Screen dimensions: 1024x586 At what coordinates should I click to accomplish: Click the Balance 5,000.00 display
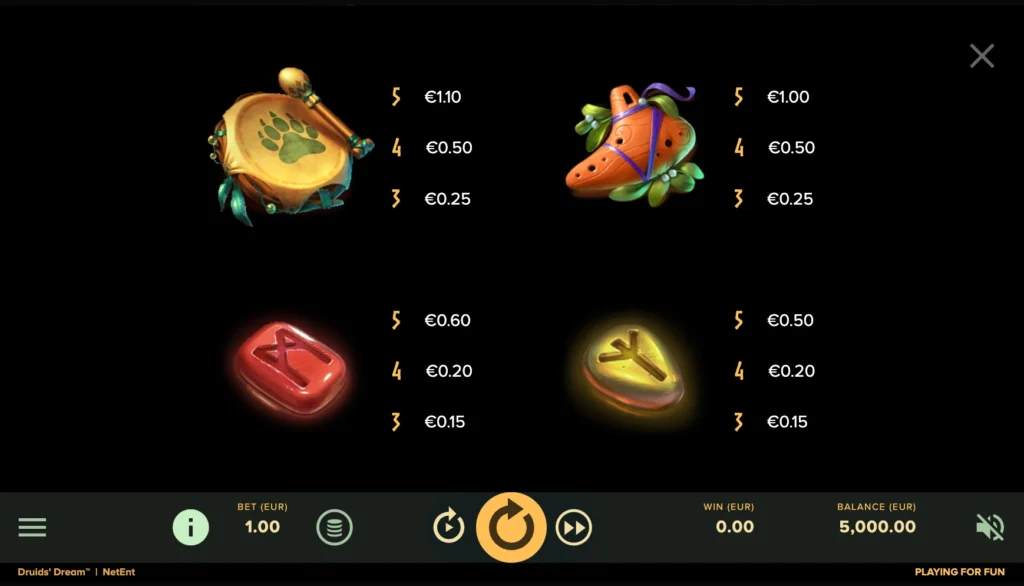click(x=877, y=527)
